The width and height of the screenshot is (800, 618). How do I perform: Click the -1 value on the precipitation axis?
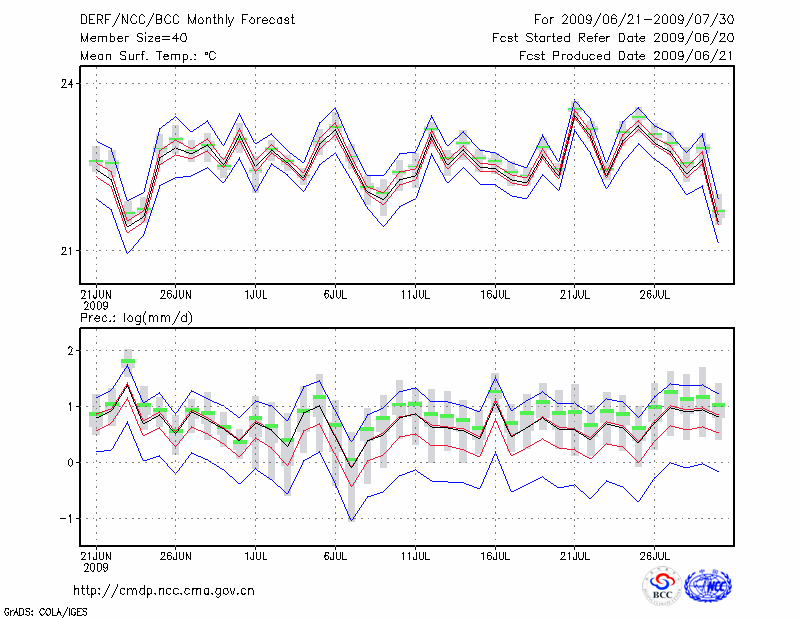click(x=67, y=519)
